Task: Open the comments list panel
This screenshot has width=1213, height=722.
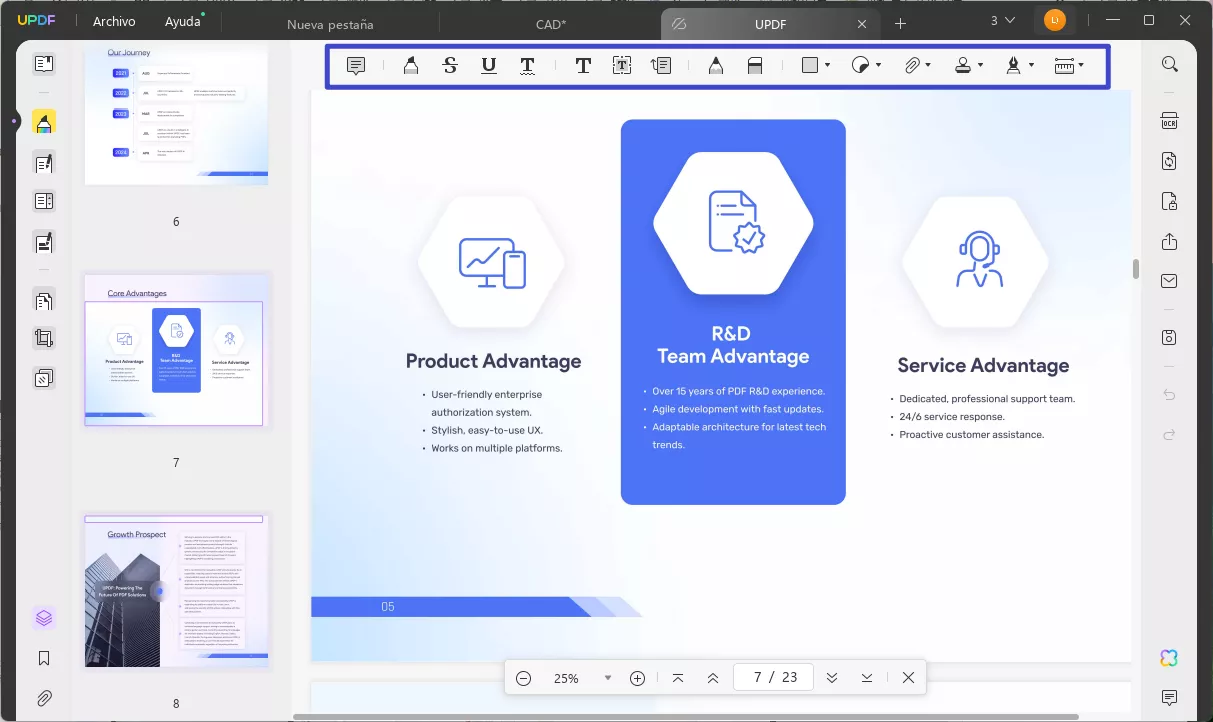Action: (x=1169, y=697)
